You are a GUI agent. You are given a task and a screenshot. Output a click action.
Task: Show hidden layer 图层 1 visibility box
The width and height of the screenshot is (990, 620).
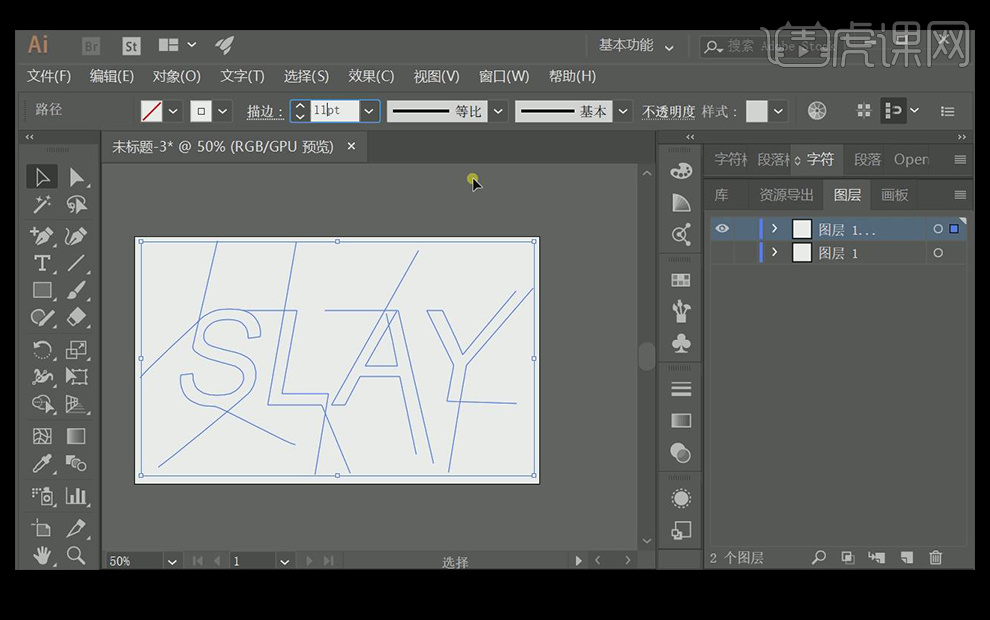click(x=722, y=254)
